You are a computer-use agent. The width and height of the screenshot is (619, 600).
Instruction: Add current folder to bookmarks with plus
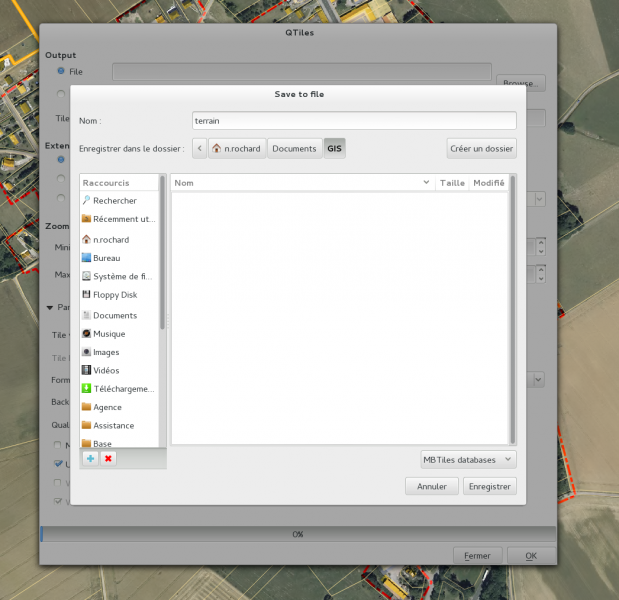pos(90,458)
